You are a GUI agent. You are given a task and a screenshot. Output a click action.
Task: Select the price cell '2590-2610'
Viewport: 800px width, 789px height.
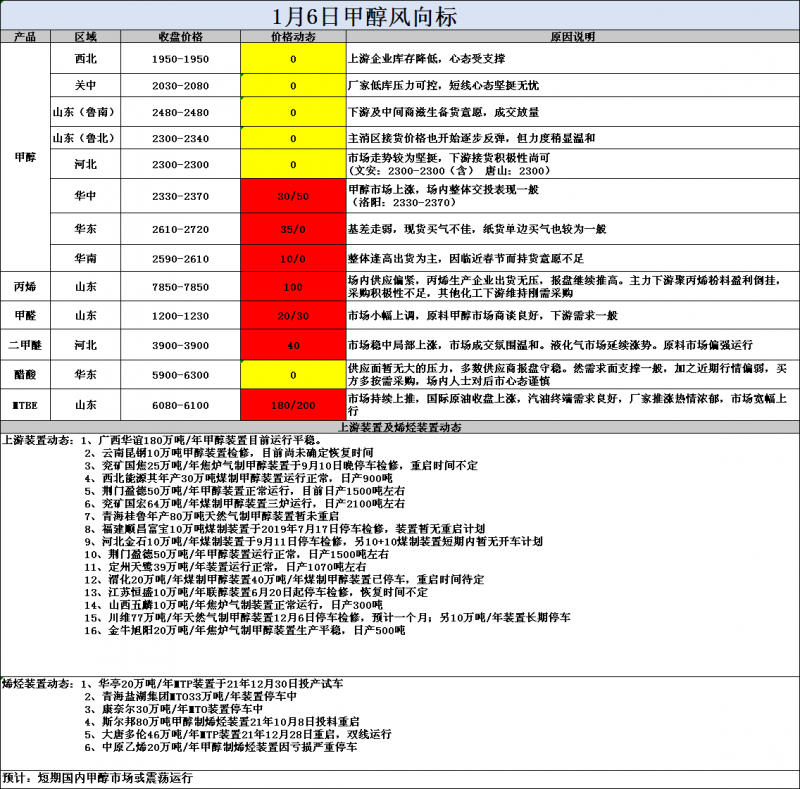pos(180,259)
